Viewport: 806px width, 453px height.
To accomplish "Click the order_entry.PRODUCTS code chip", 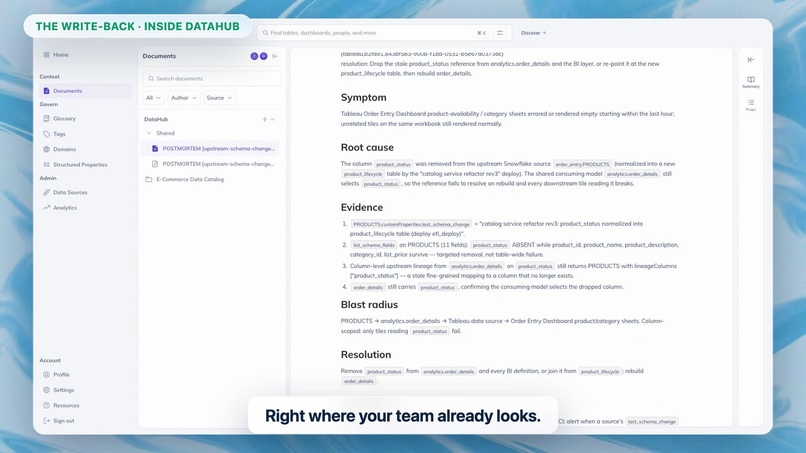I will (582, 164).
